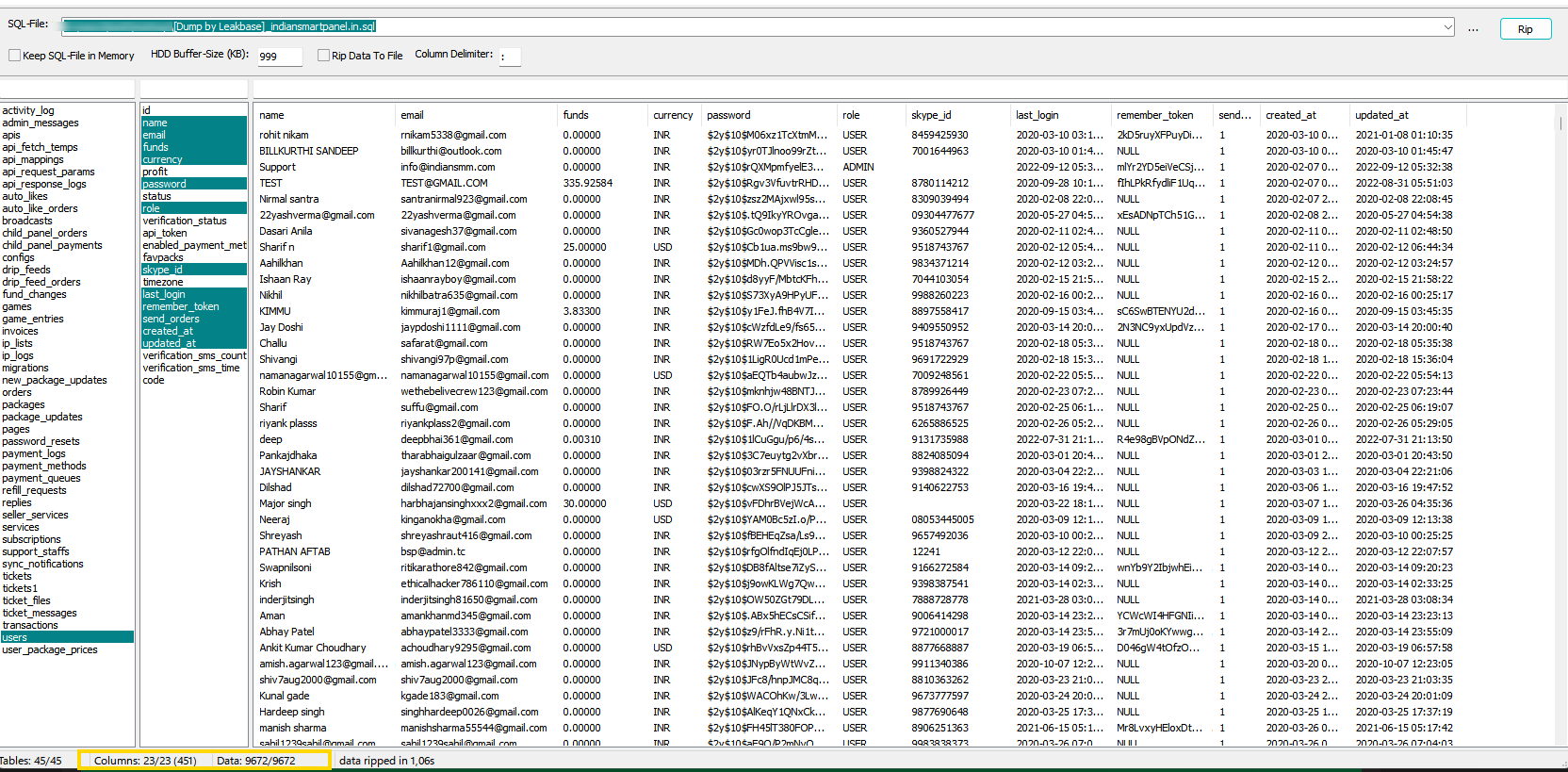Click the Column Delimiter input field

[x=510, y=57]
